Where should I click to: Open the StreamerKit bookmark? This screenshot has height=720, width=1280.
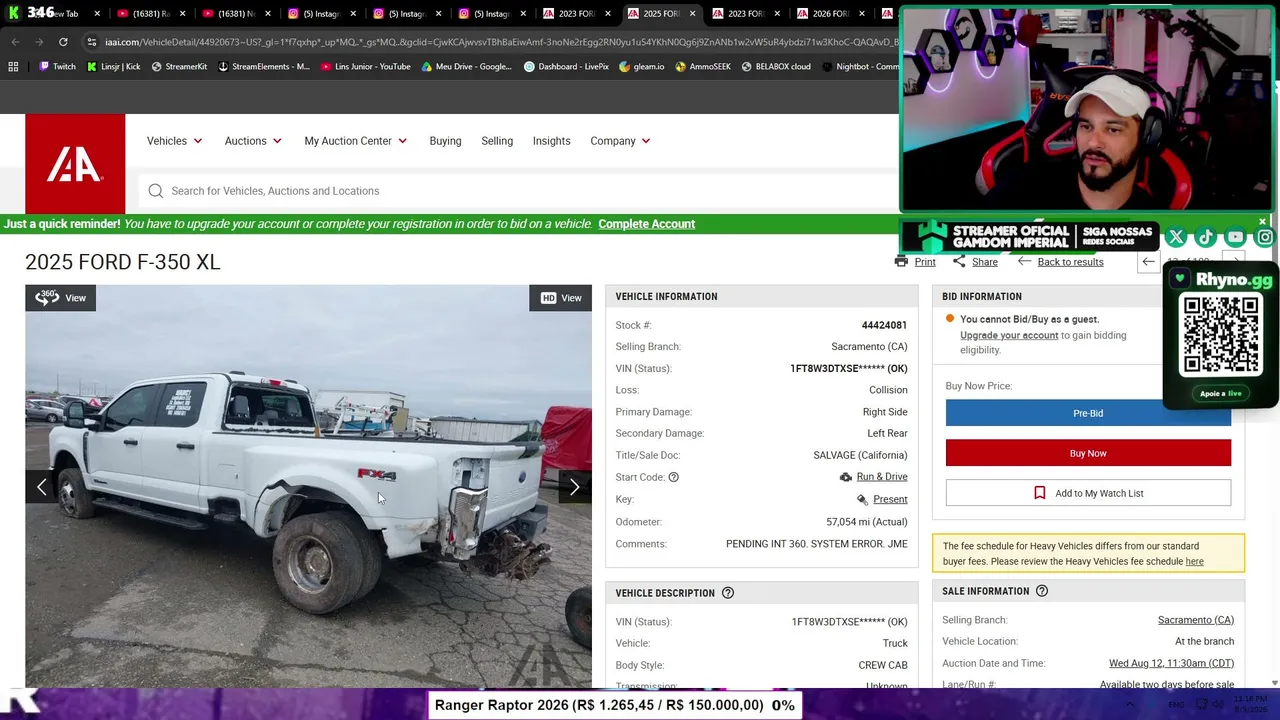pos(179,67)
